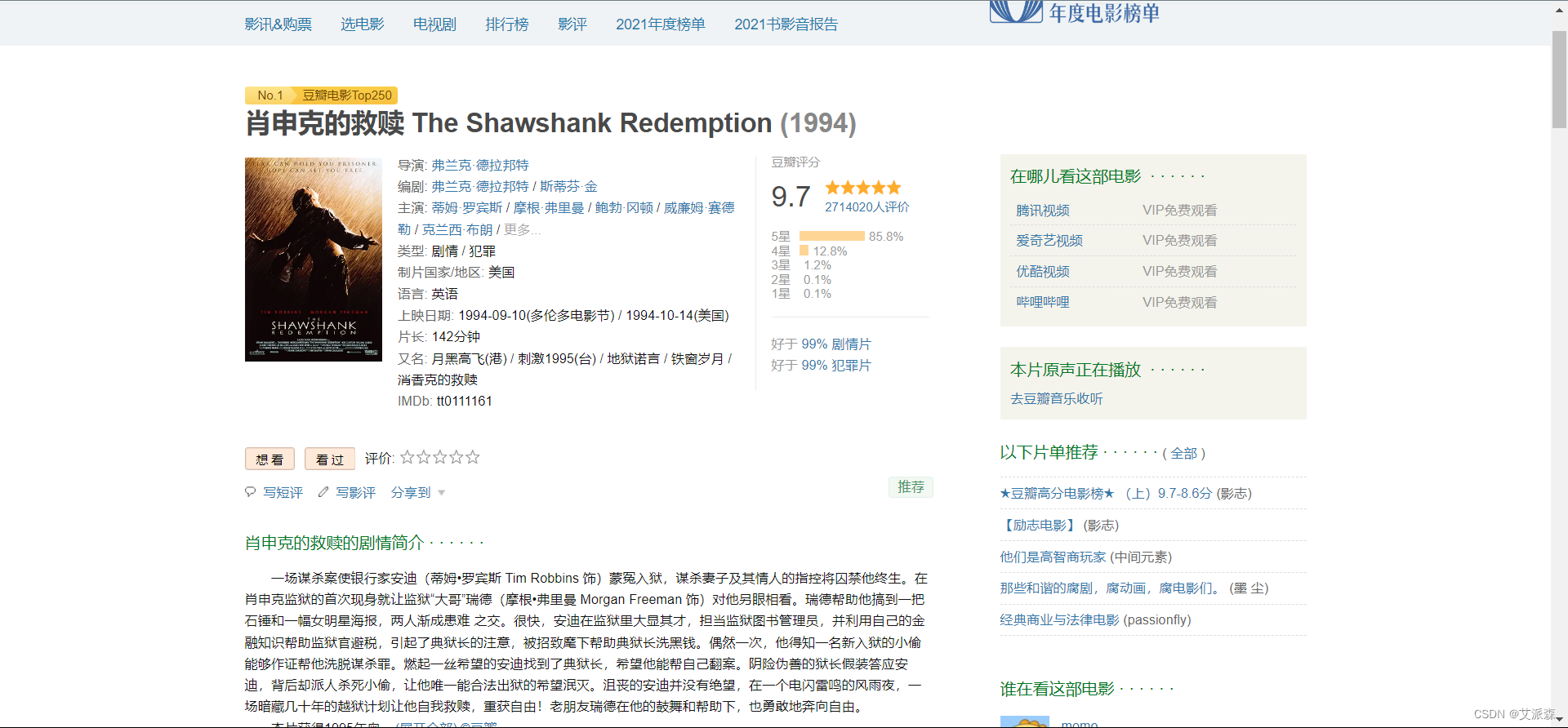This screenshot has height=728, width=1568.
Task: Click the 片长 142分钟 text
Action: tap(439, 336)
